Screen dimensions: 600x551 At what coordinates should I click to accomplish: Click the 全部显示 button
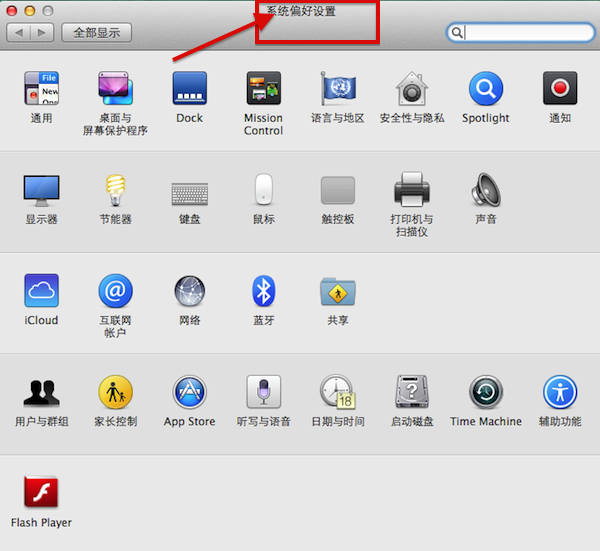[x=96, y=33]
